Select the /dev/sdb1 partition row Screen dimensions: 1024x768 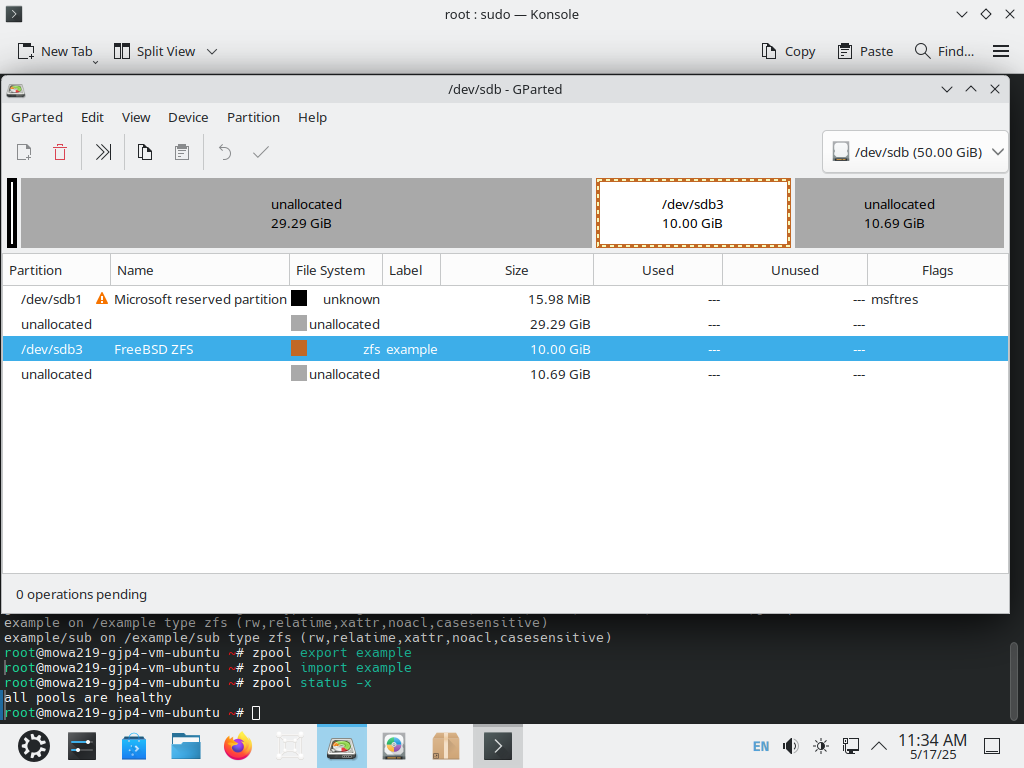click(505, 299)
